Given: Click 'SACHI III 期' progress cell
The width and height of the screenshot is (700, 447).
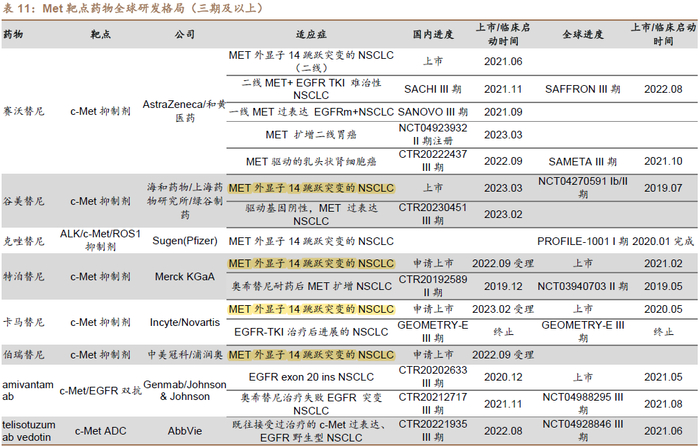Looking at the screenshot, I should (433, 89).
